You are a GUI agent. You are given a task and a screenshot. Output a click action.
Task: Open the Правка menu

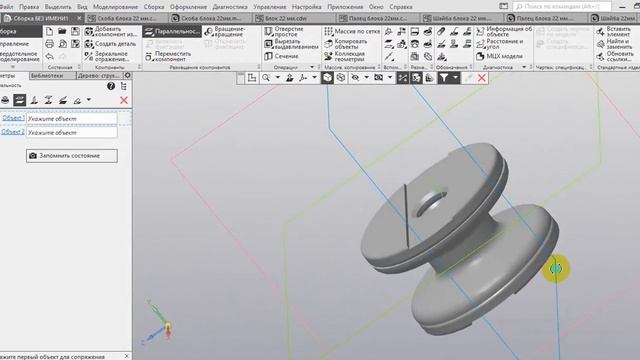click(x=29, y=7)
